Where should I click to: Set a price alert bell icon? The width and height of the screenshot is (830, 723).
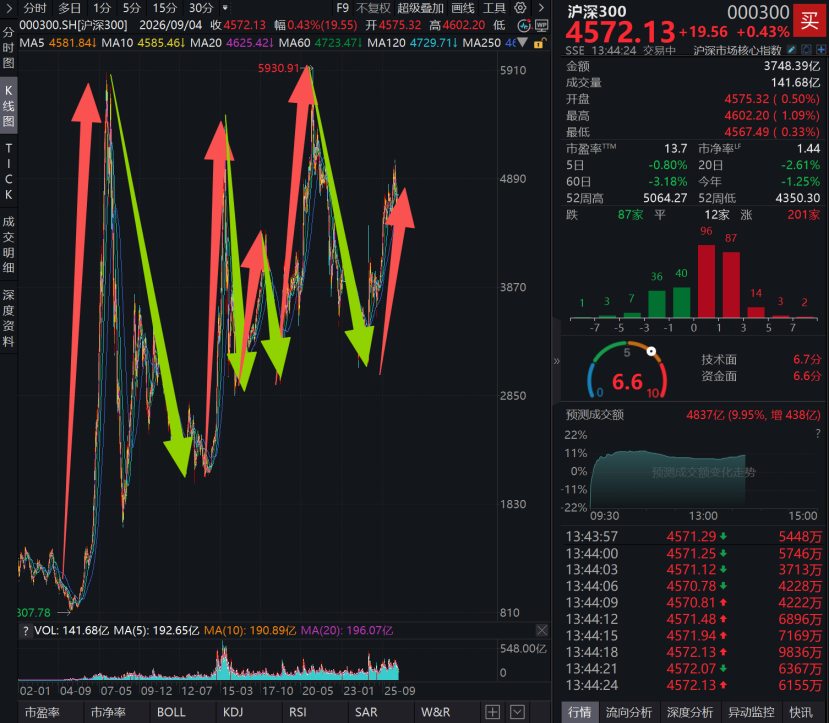[806, 50]
